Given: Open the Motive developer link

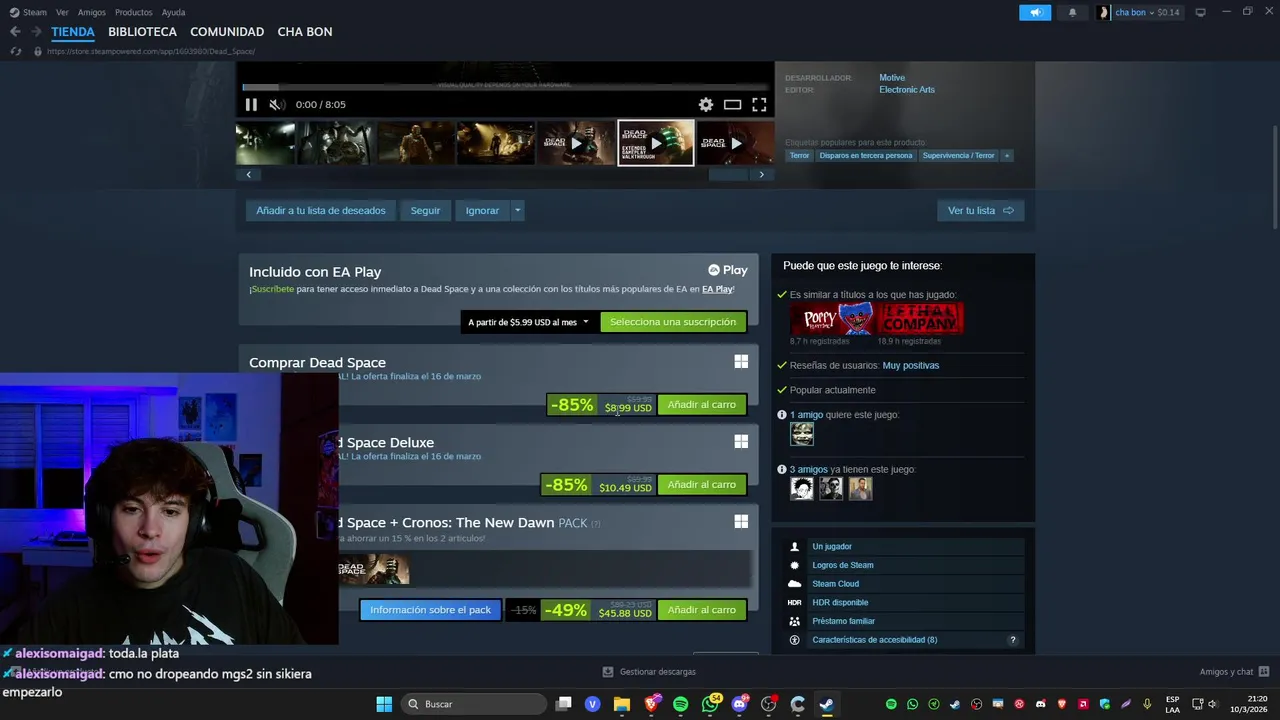Looking at the screenshot, I should [892, 78].
